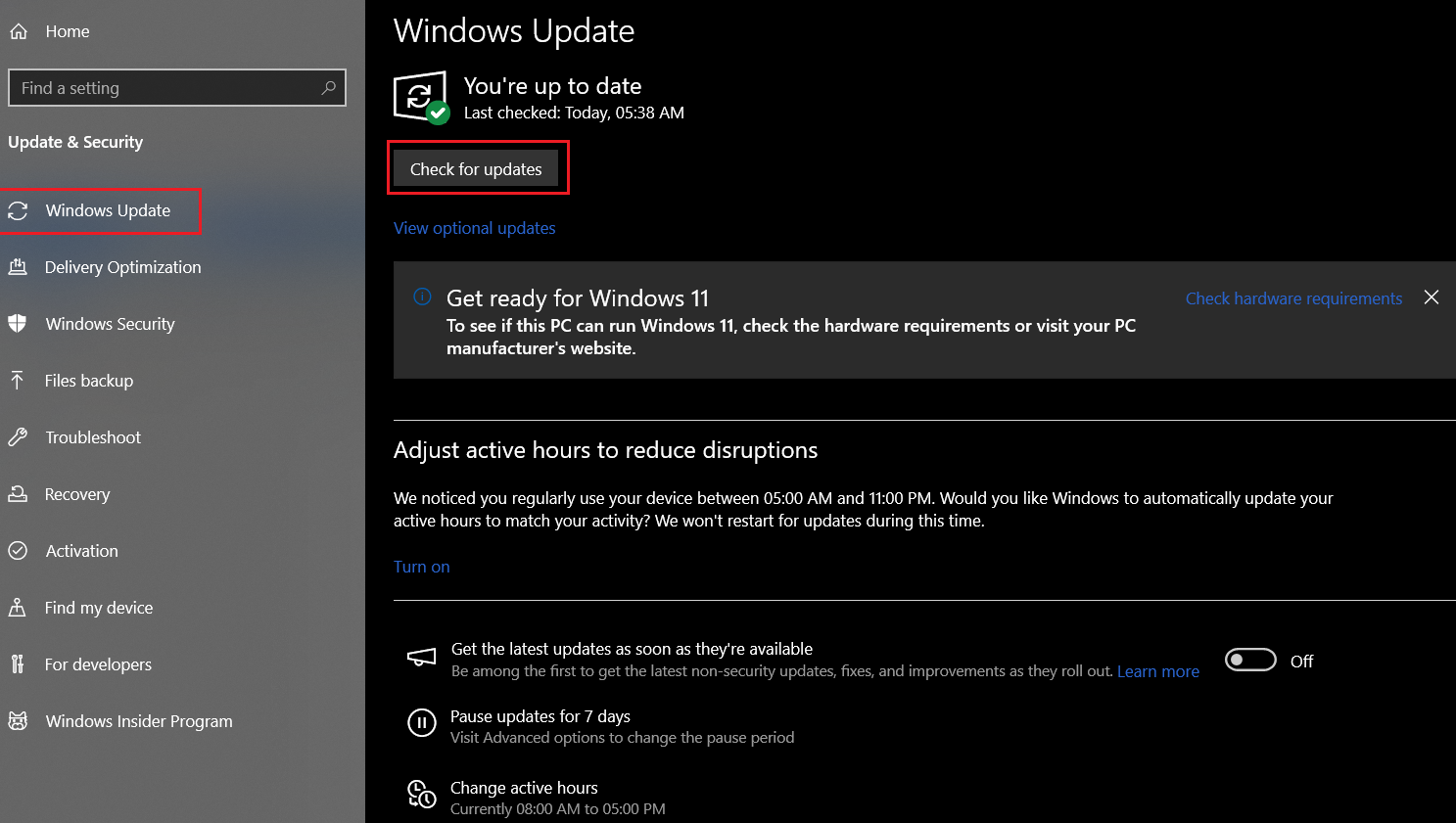The image size is (1456, 823).
Task: Click the Delivery Optimization icon
Action: (x=18, y=267)
